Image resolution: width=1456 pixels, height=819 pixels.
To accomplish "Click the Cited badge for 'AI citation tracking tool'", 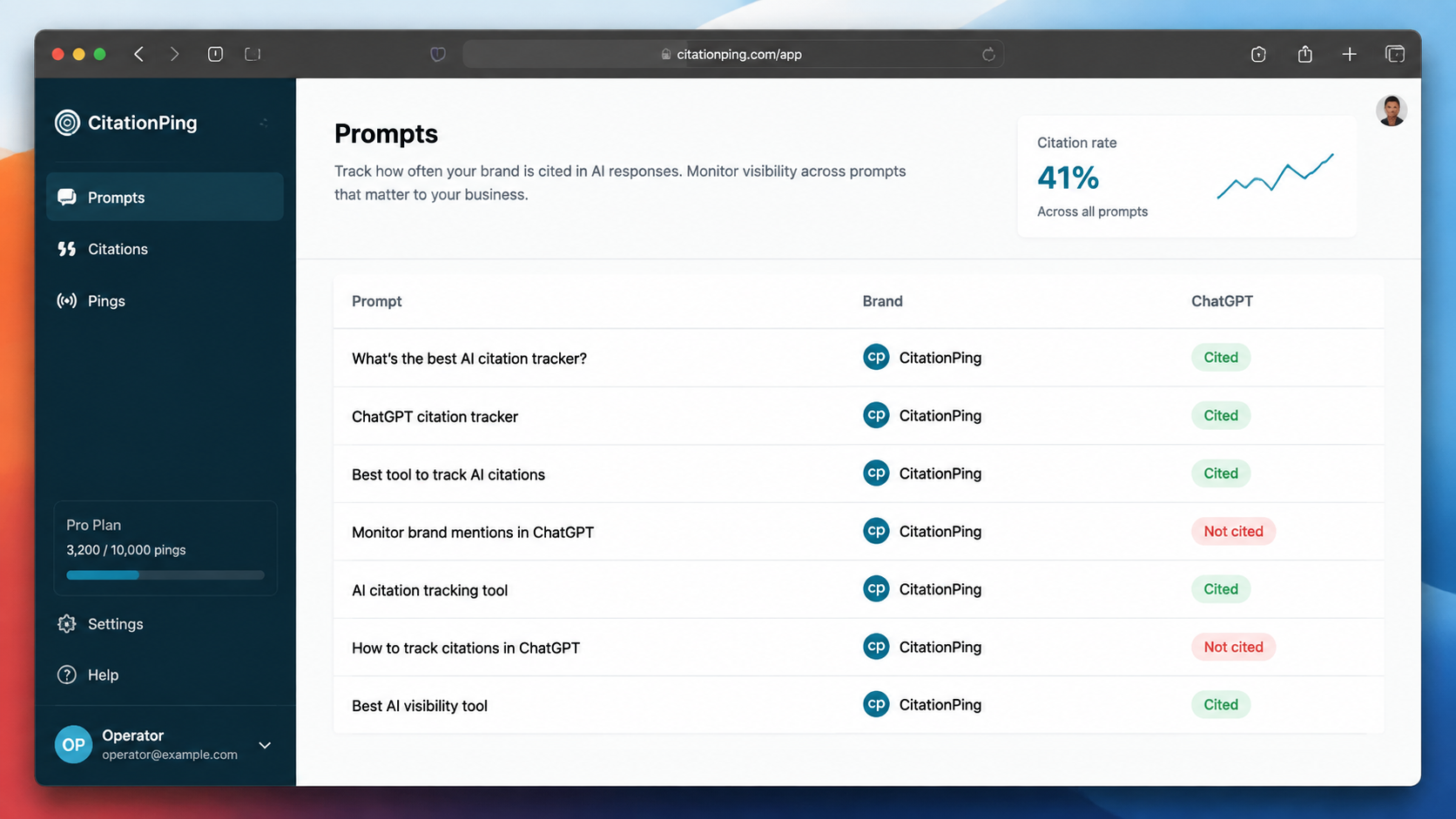I will coord(1221,588).
